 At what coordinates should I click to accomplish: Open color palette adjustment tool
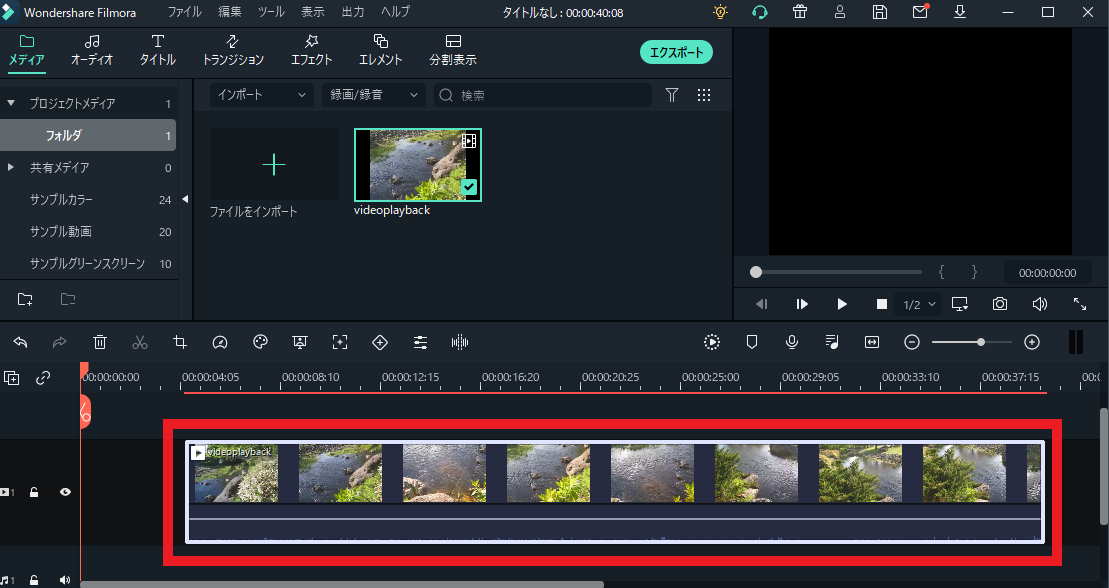[x=260, y=342]
